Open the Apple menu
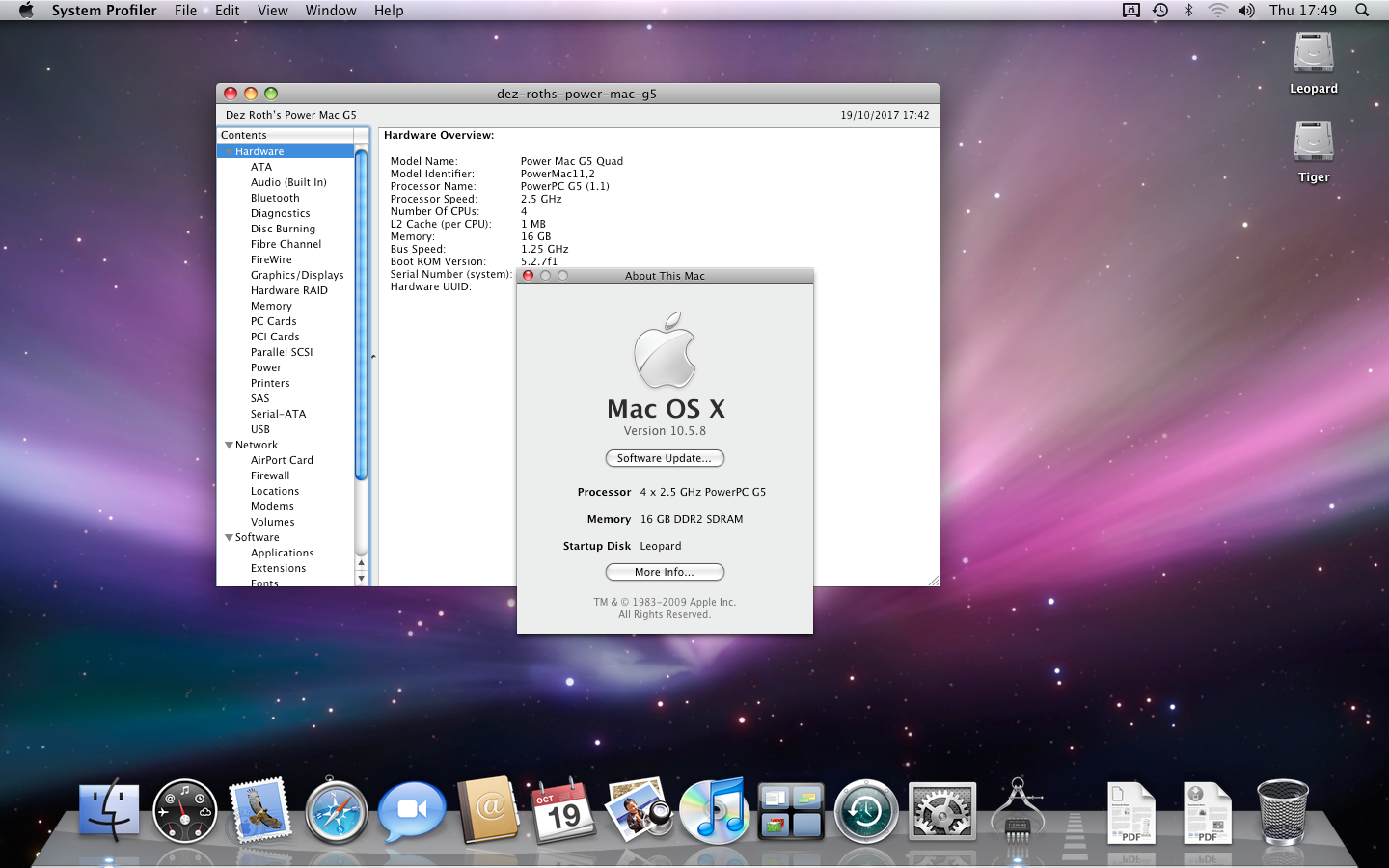The image size is (1389, 868). point(26,11)
